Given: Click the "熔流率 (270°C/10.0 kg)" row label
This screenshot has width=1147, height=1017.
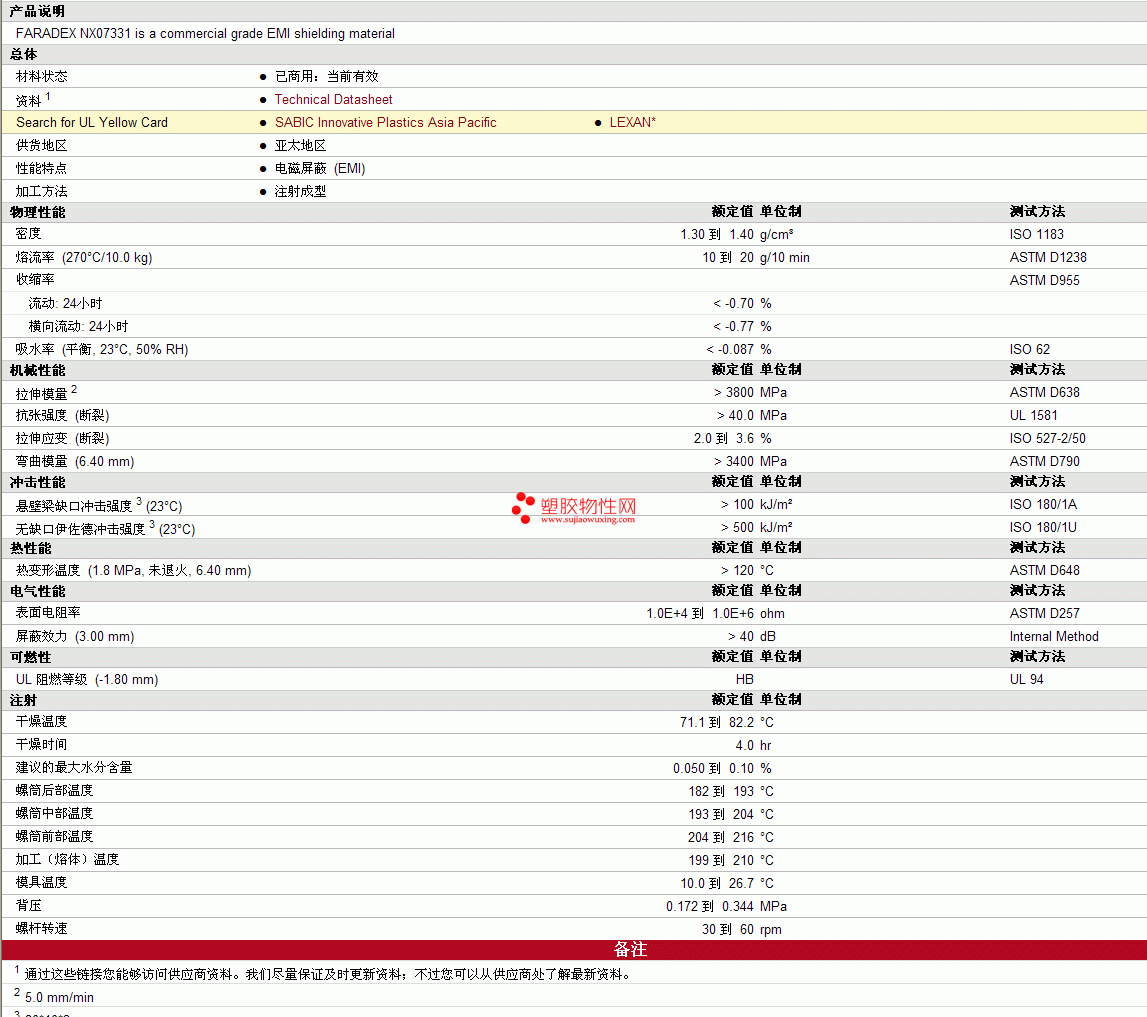Looking at the screenshot, I should [x=84, y=257].
